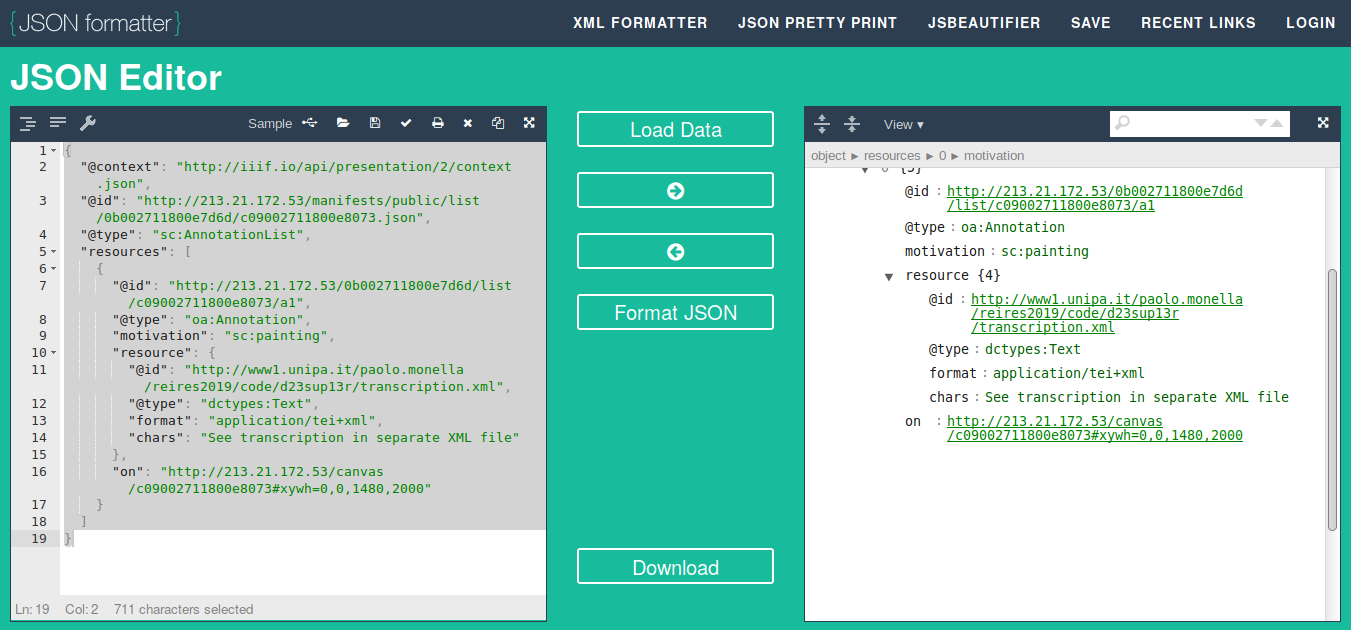
Task: Click 'resources' in the tree breadcrumb path
Action: (x=892, y=155)
